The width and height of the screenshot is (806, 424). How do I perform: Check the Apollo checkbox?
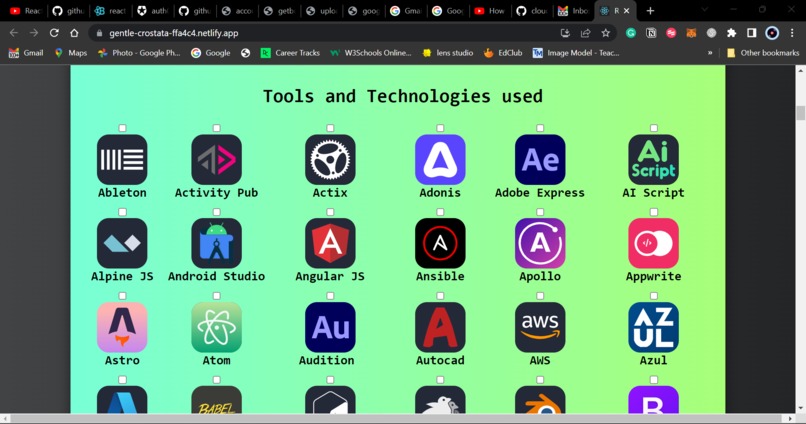coord(540,212)
